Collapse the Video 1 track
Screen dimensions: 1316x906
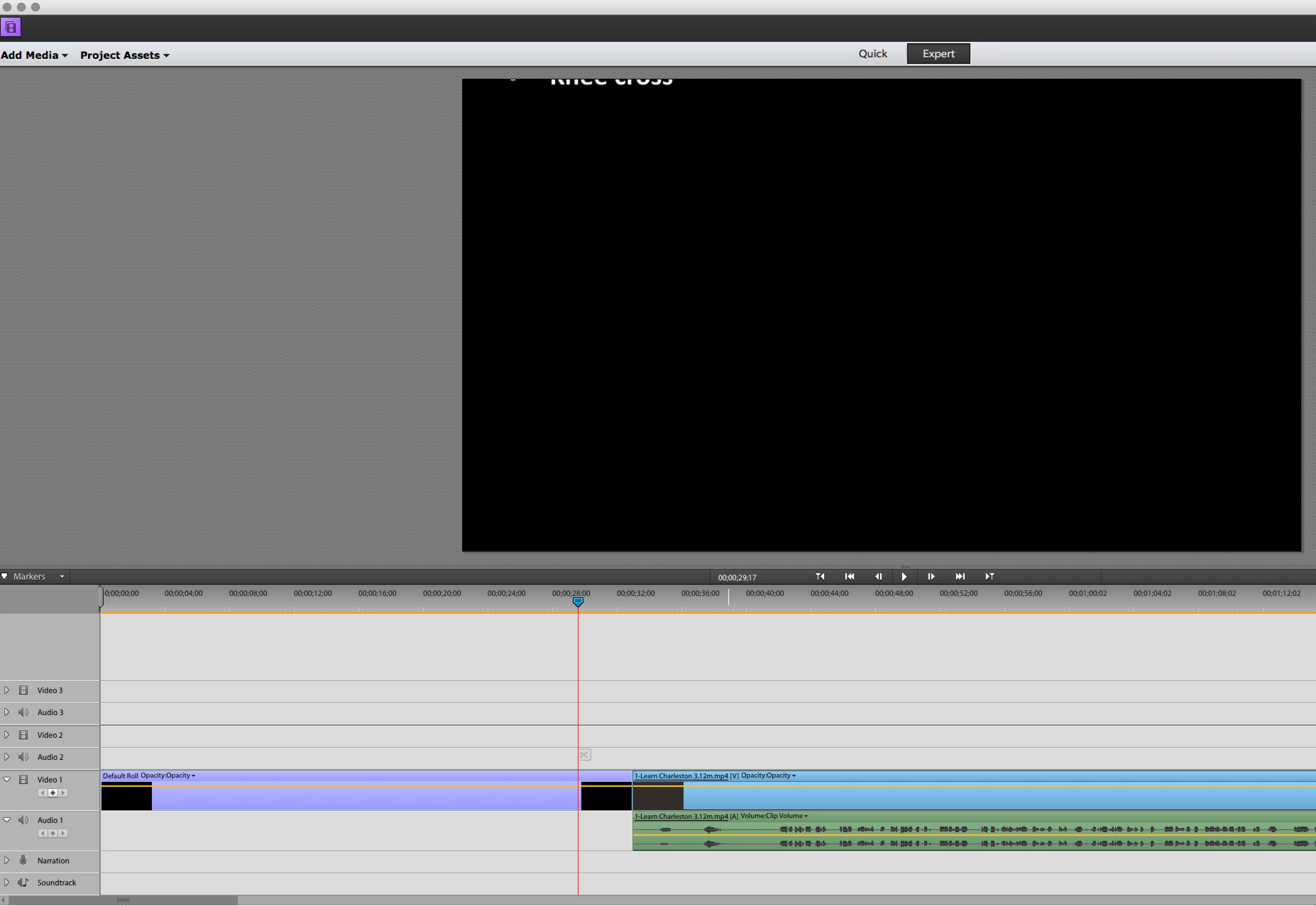pos(7,779)
